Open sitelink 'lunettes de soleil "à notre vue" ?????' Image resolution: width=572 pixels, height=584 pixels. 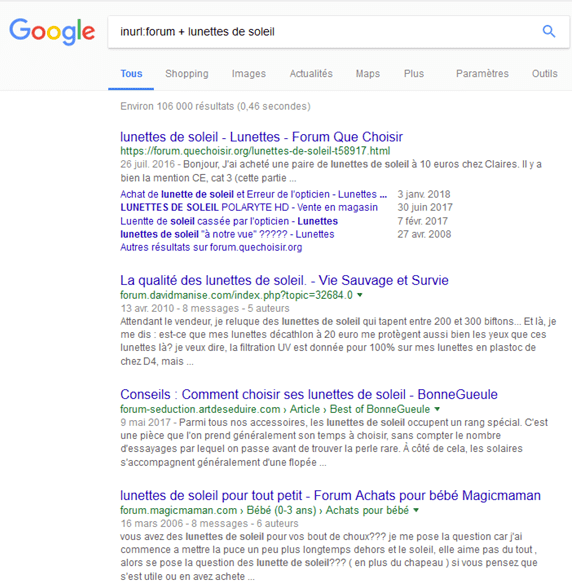pyautogui.click(x=227, y=234)
